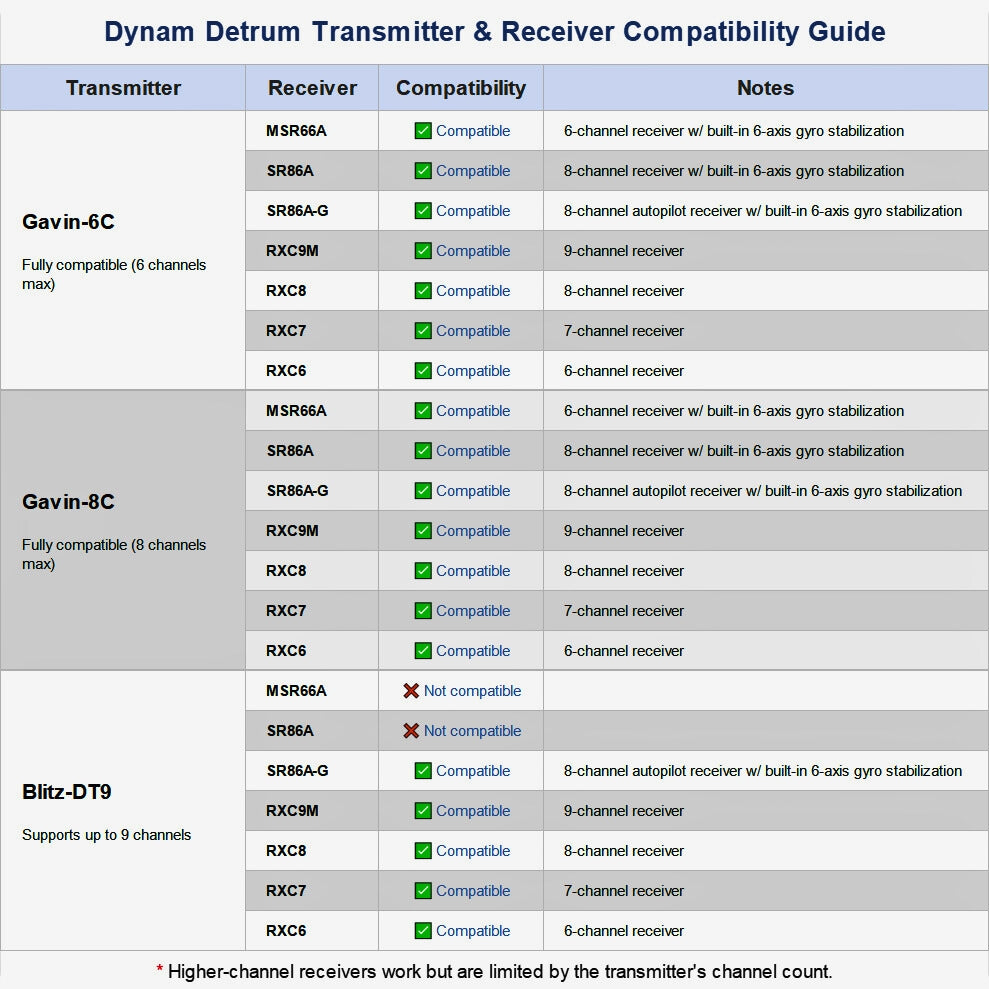The width and height of the screenshot is (989, 989).
Task: Select the Receiver column header
Action: (x=312, y=88)
